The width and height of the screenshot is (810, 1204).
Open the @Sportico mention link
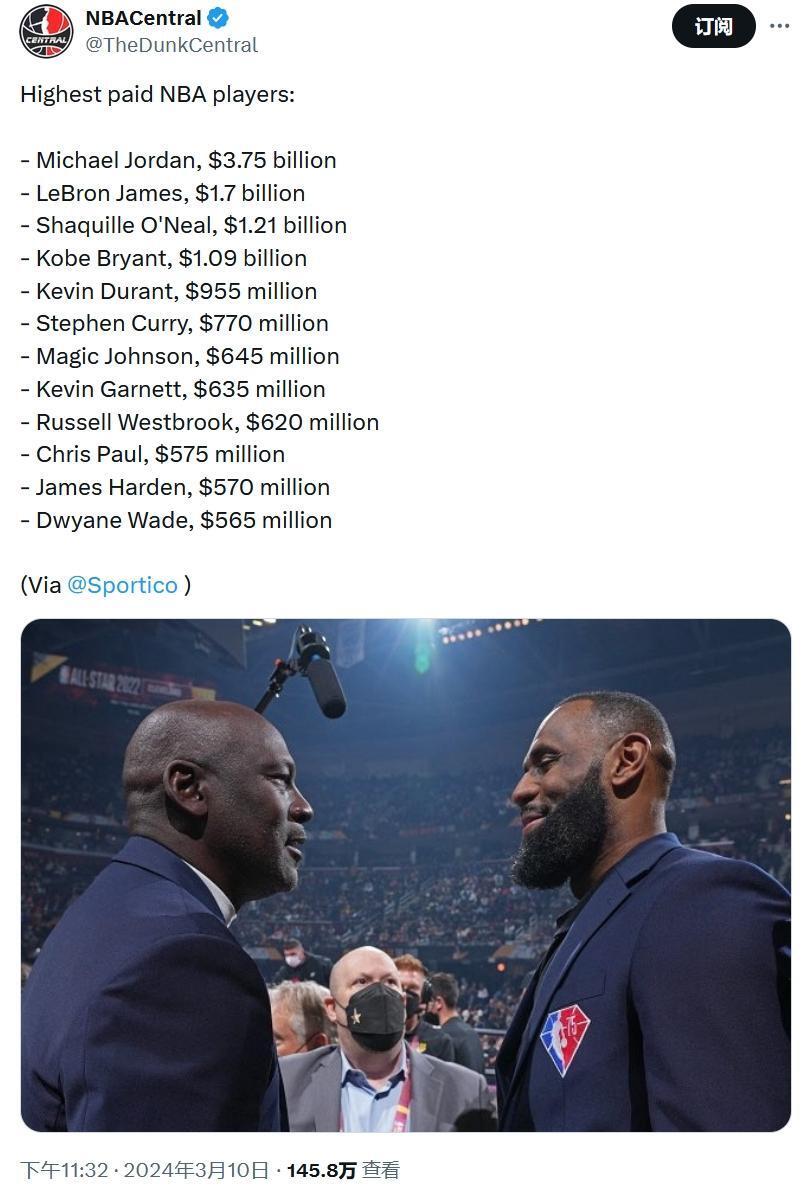(122, 585)
